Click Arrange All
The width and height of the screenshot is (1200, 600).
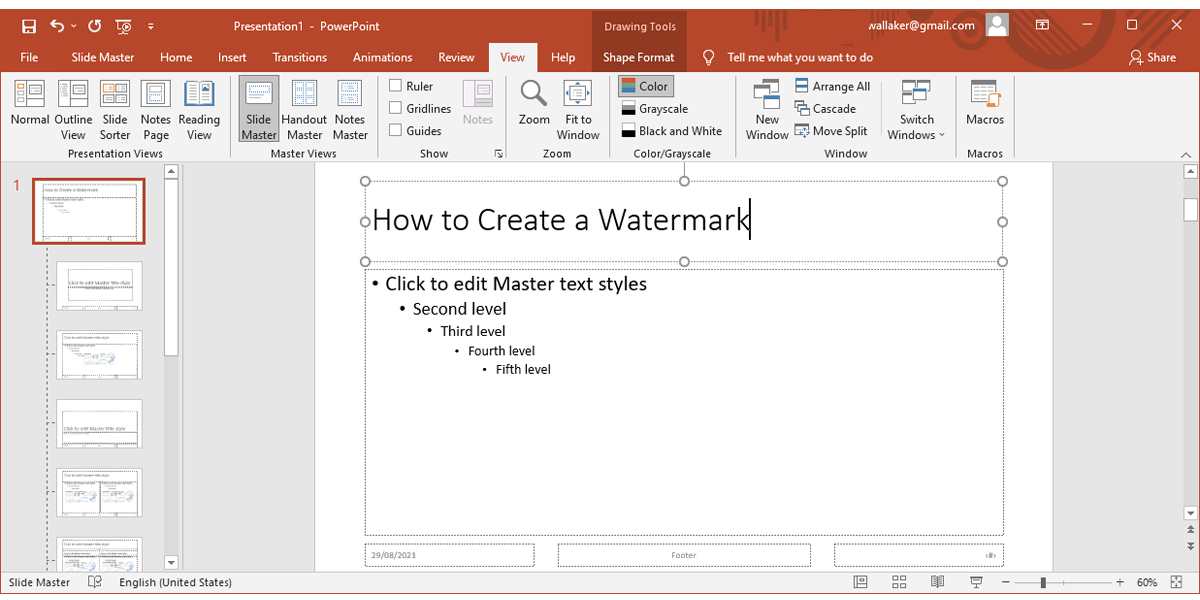coord(833,86)
